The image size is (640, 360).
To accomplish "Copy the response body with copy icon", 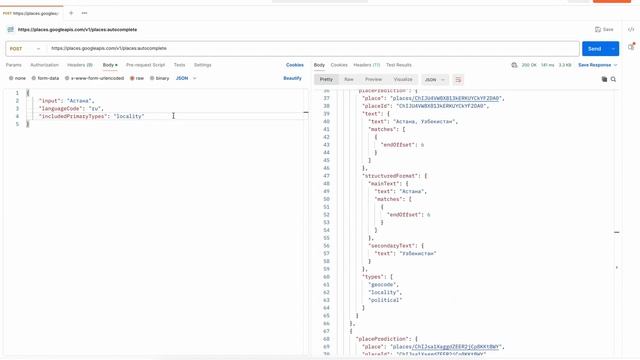I will 604,79.
